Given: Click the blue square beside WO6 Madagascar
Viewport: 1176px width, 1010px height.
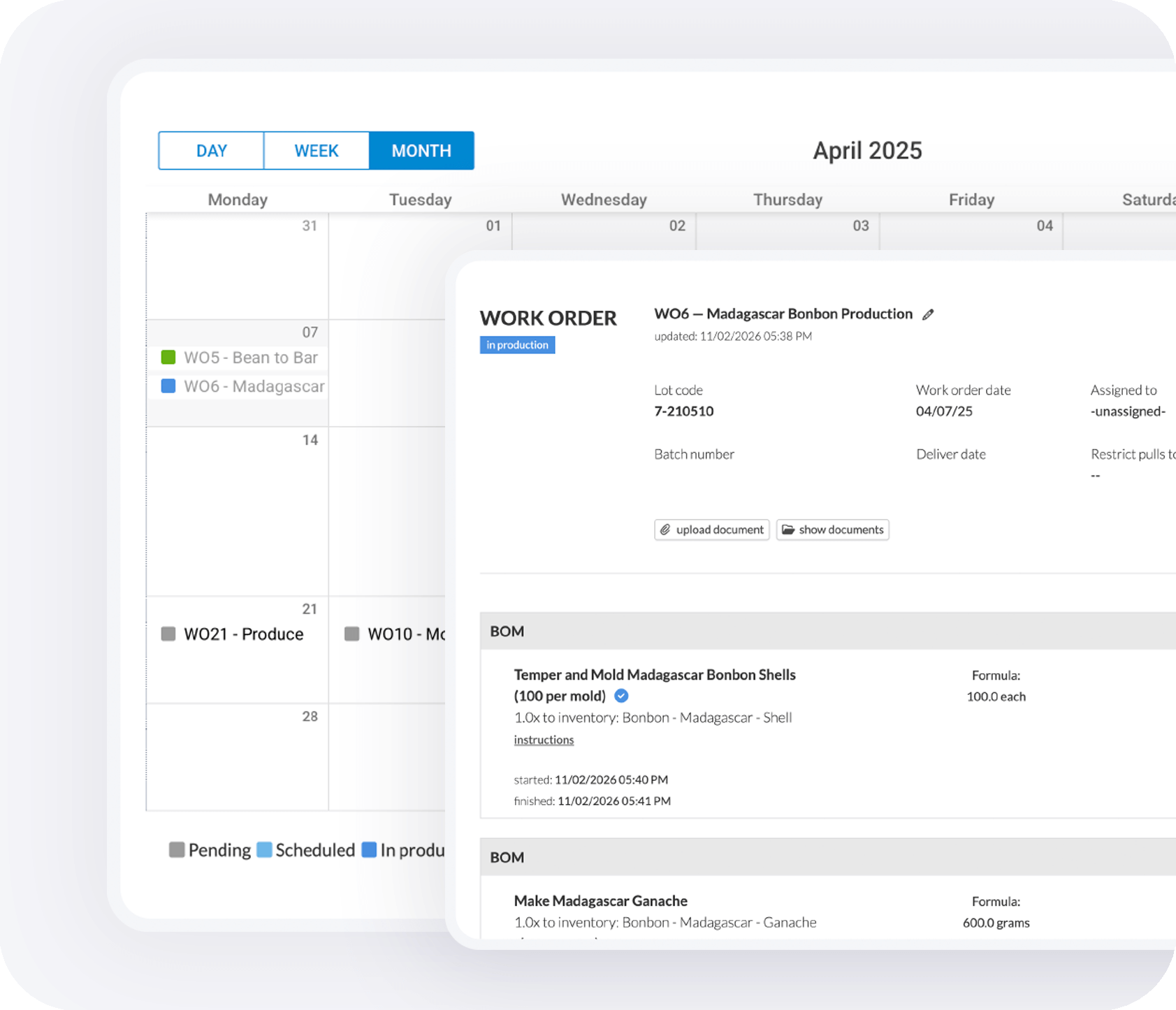Looking at the screenshot, I should [x=168, y=386].
